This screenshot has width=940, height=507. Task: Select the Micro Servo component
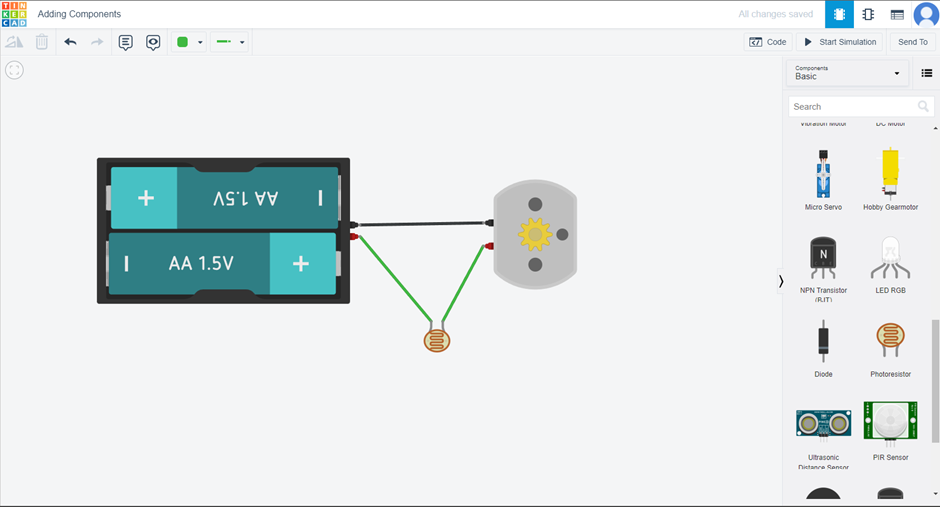(x=823, y=179)
